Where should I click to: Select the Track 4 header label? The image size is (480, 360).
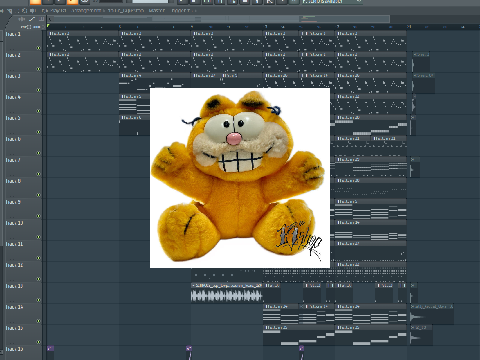[13, 97]
